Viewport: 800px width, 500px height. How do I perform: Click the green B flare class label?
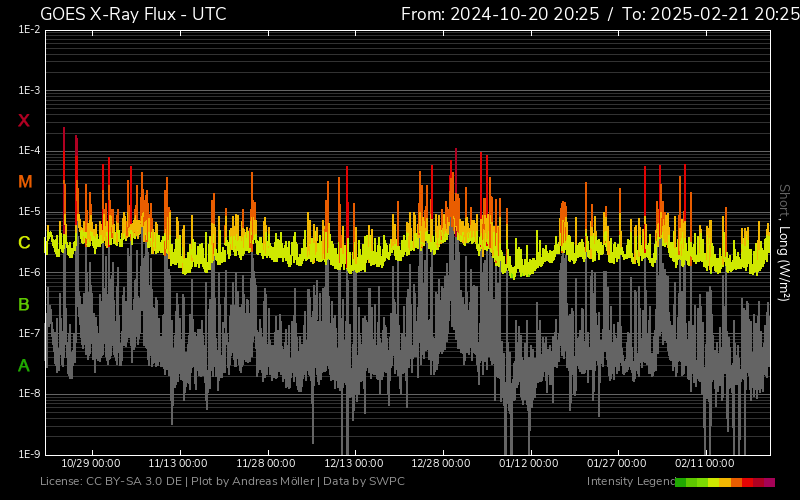pyautogui.click(x=24, y=304)
